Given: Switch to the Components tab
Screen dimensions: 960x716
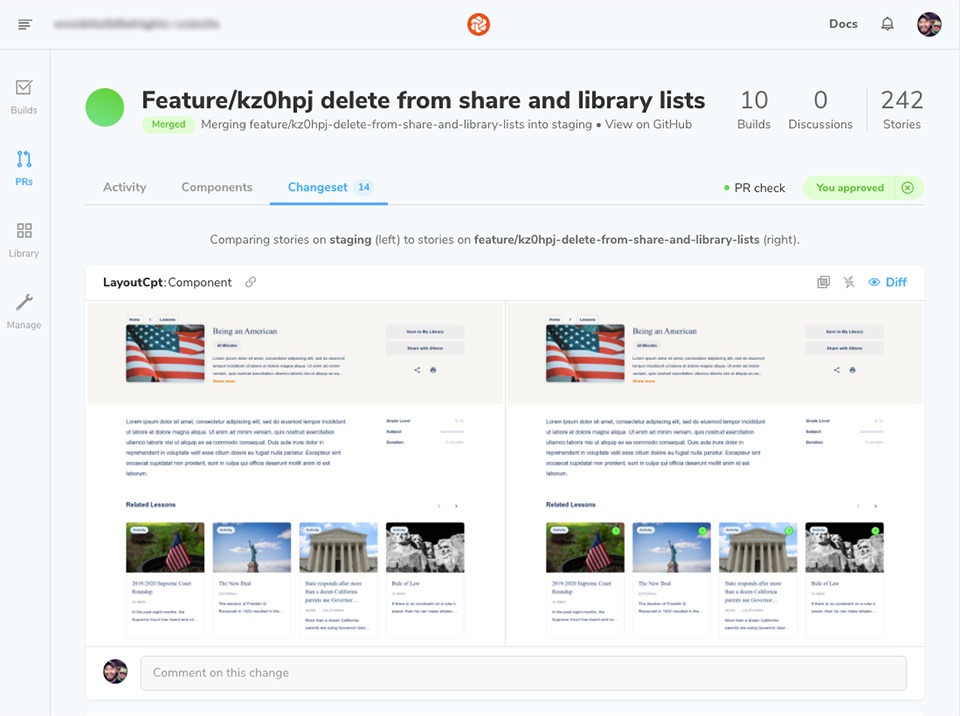Looking at the screenshot, I should tap(217, 187).
